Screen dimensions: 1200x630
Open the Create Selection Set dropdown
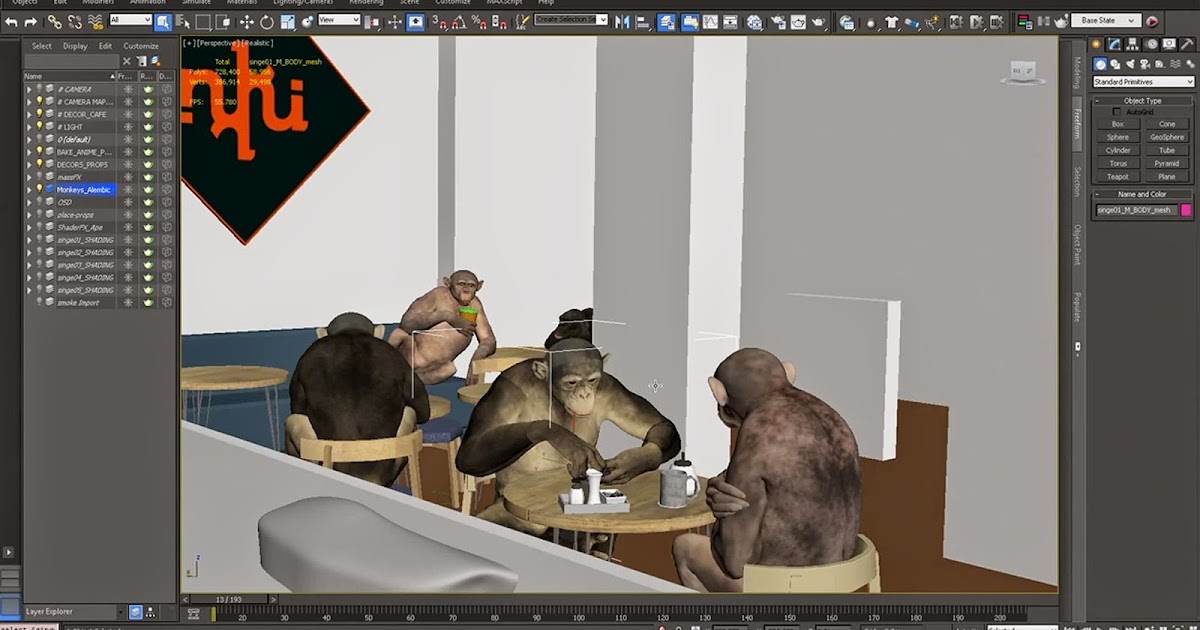point(571,20)
